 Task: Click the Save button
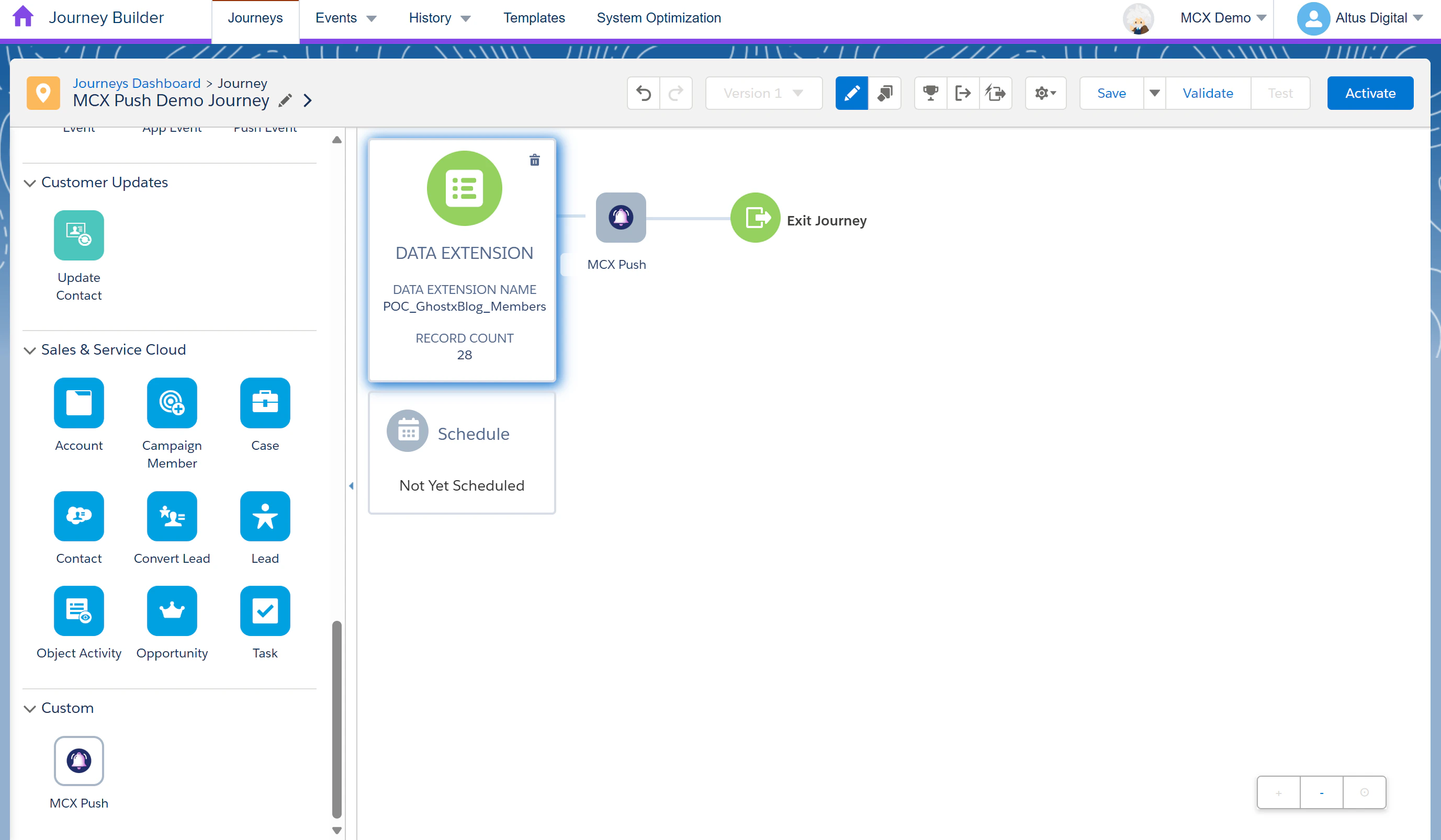click(1111, 93)
